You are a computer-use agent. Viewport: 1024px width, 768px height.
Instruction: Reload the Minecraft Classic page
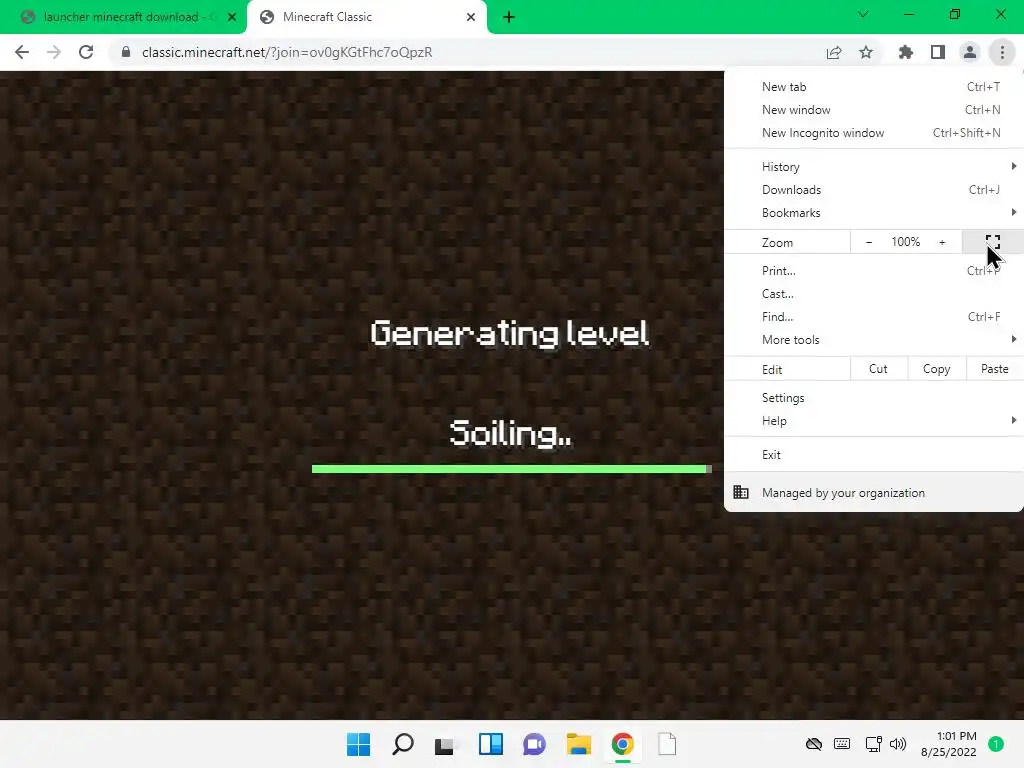click(86, 52)
